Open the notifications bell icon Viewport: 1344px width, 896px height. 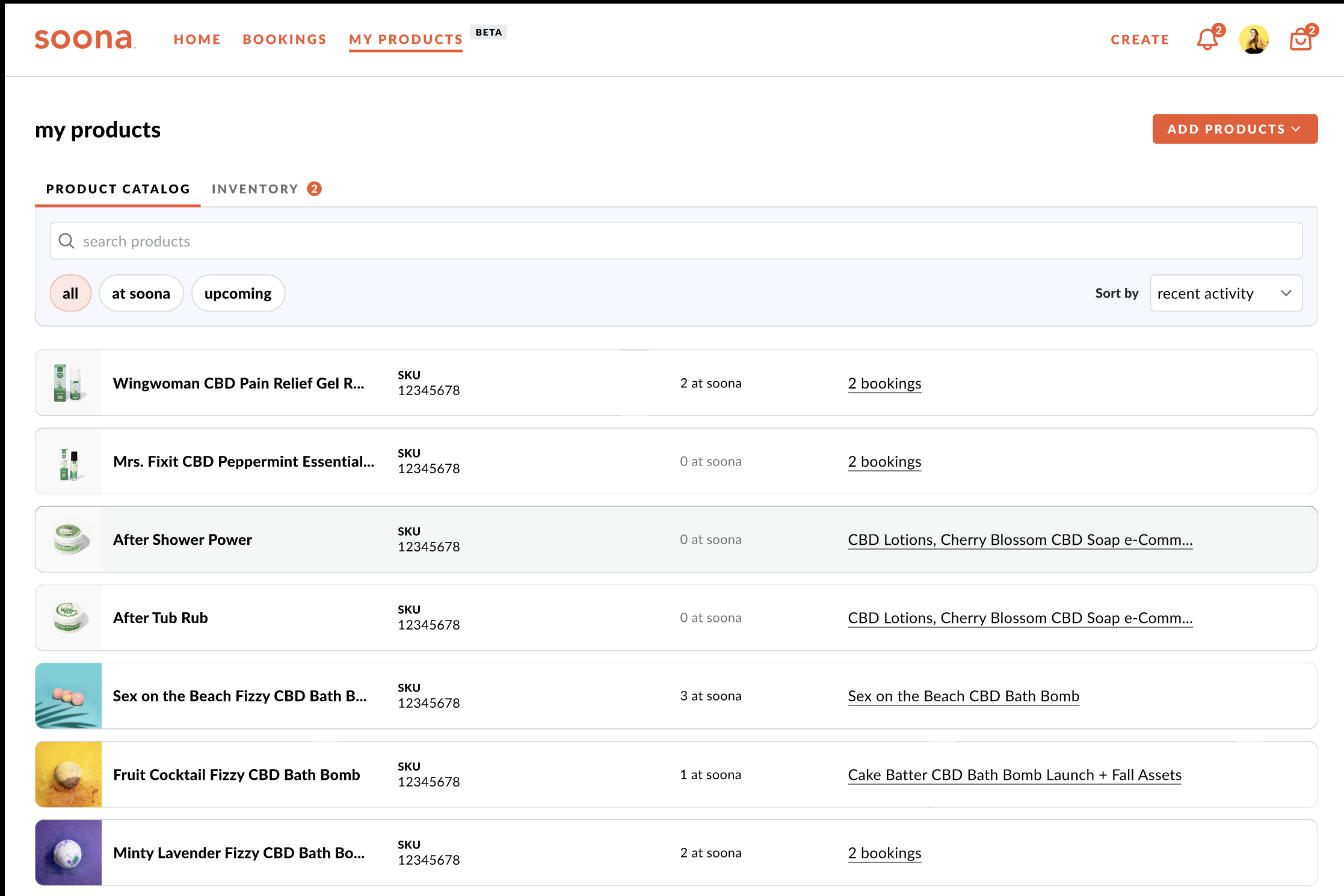tap(1208, 40)
